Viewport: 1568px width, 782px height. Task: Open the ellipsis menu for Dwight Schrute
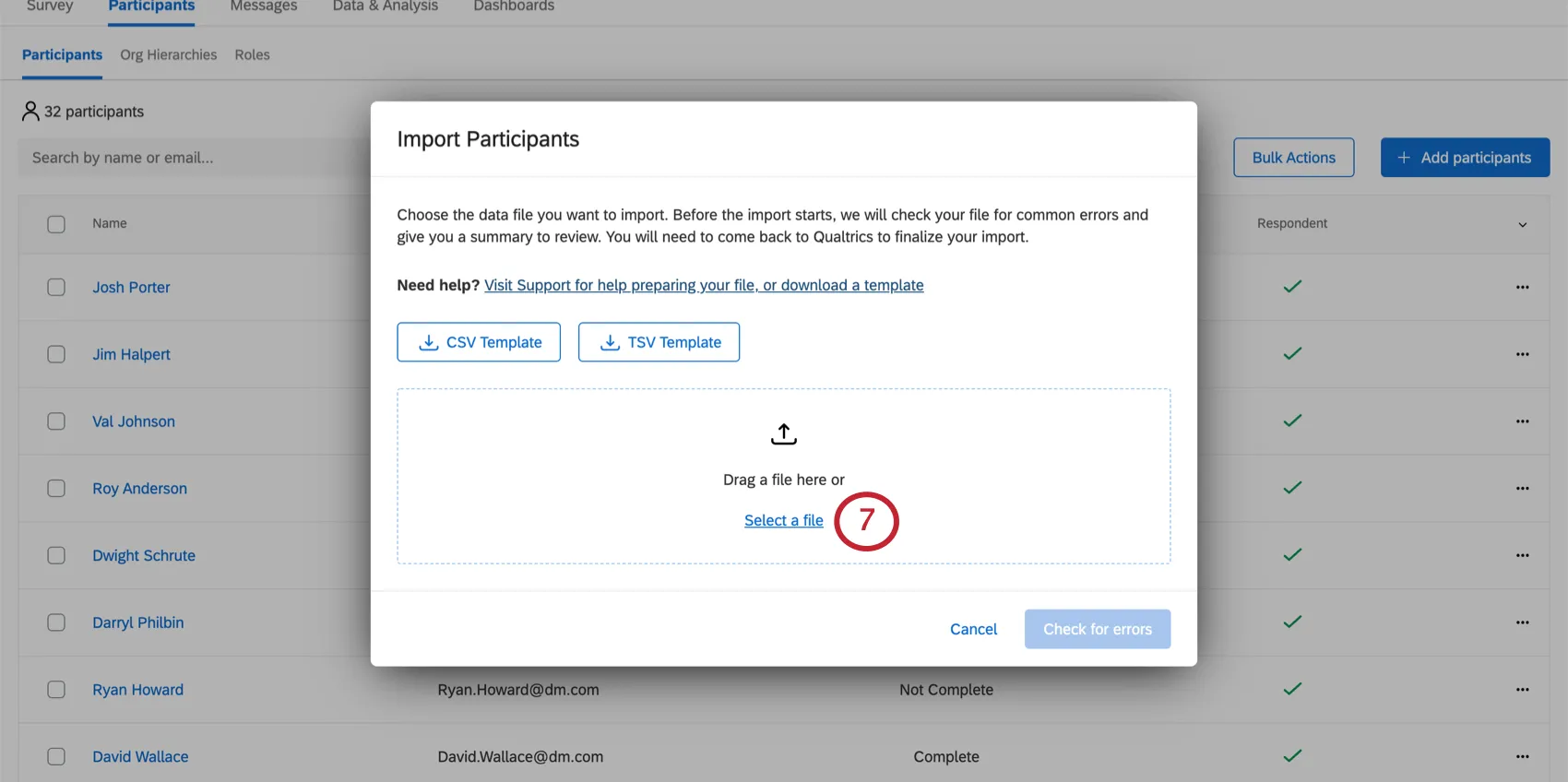pos(1523,555)
